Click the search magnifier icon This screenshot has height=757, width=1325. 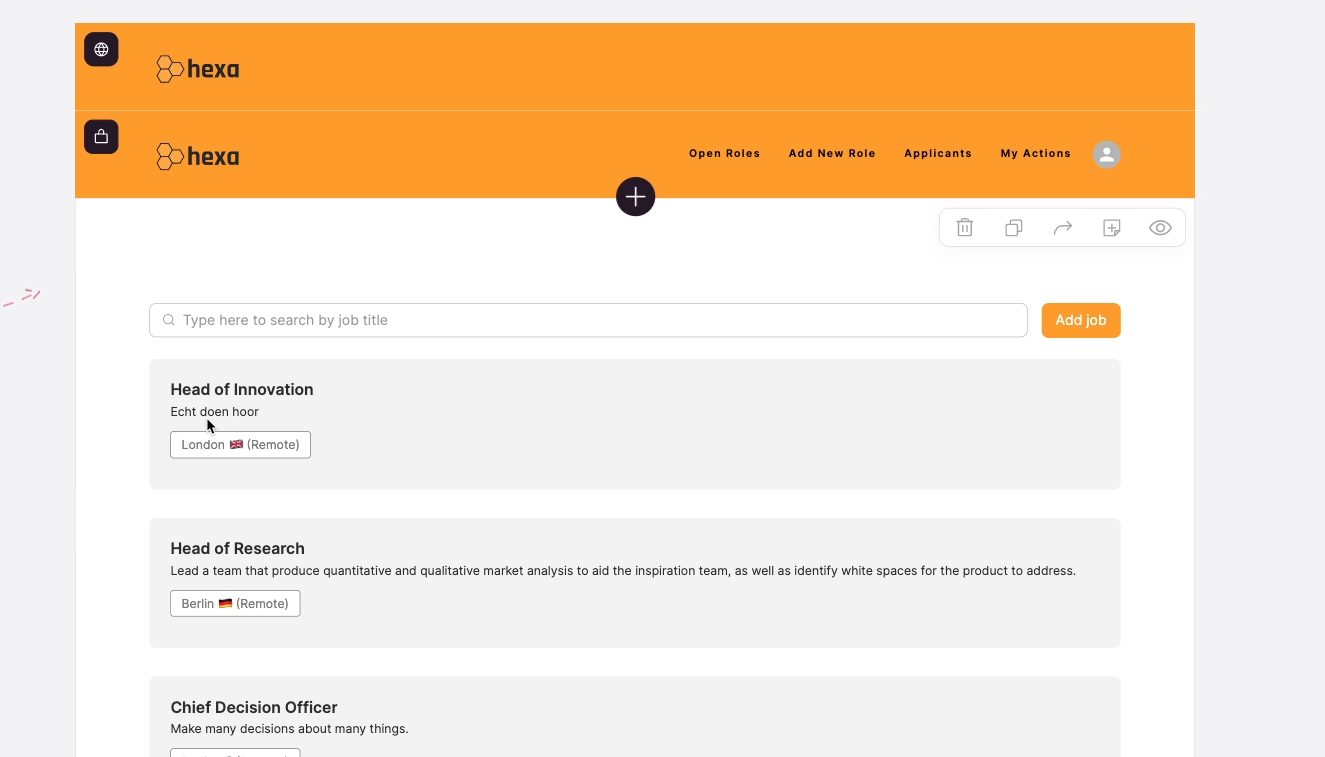click(169, 320)
